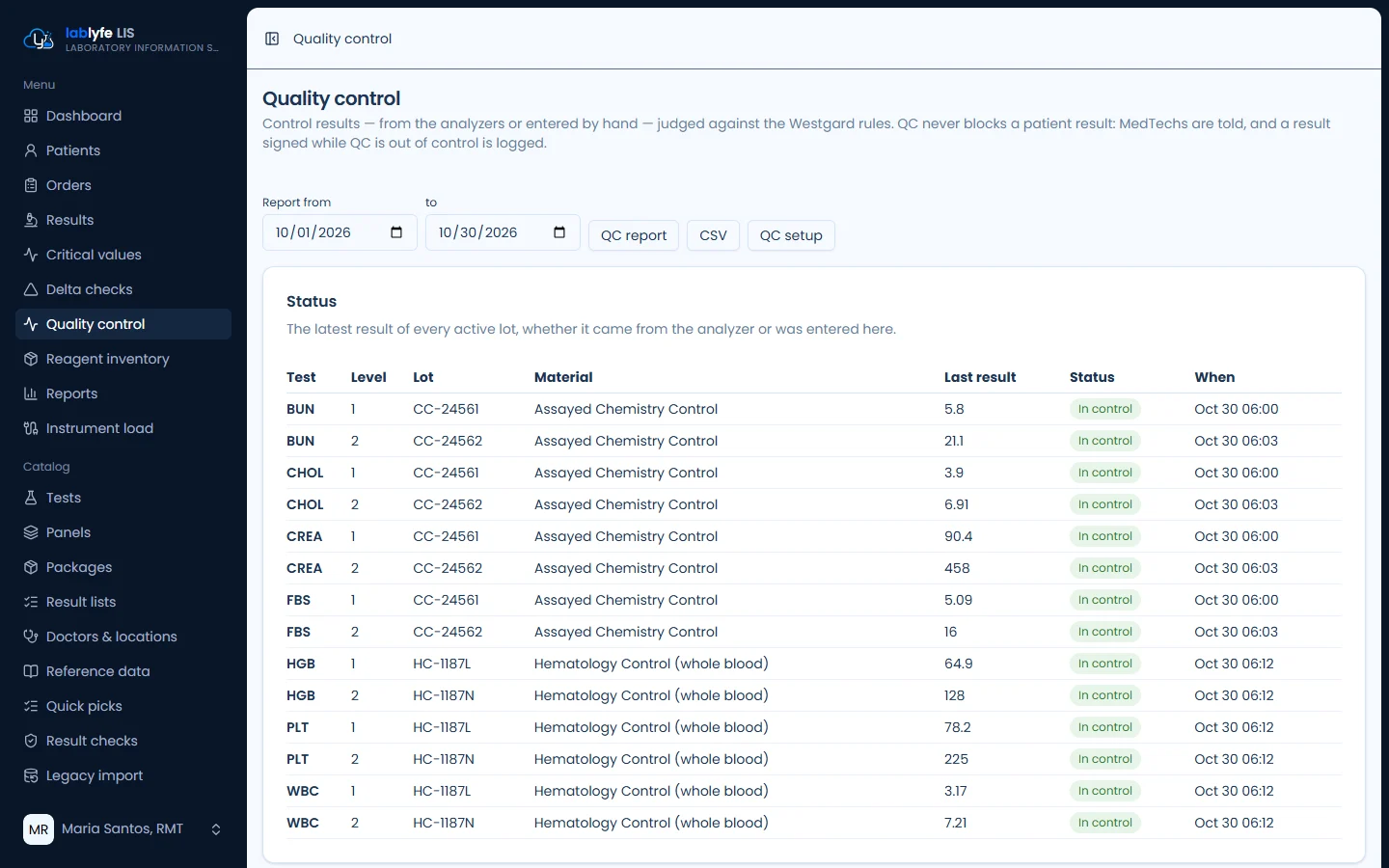Click the Tests flask icon
The width and height of the screenshot is (1389, 868).
point(31,498)
